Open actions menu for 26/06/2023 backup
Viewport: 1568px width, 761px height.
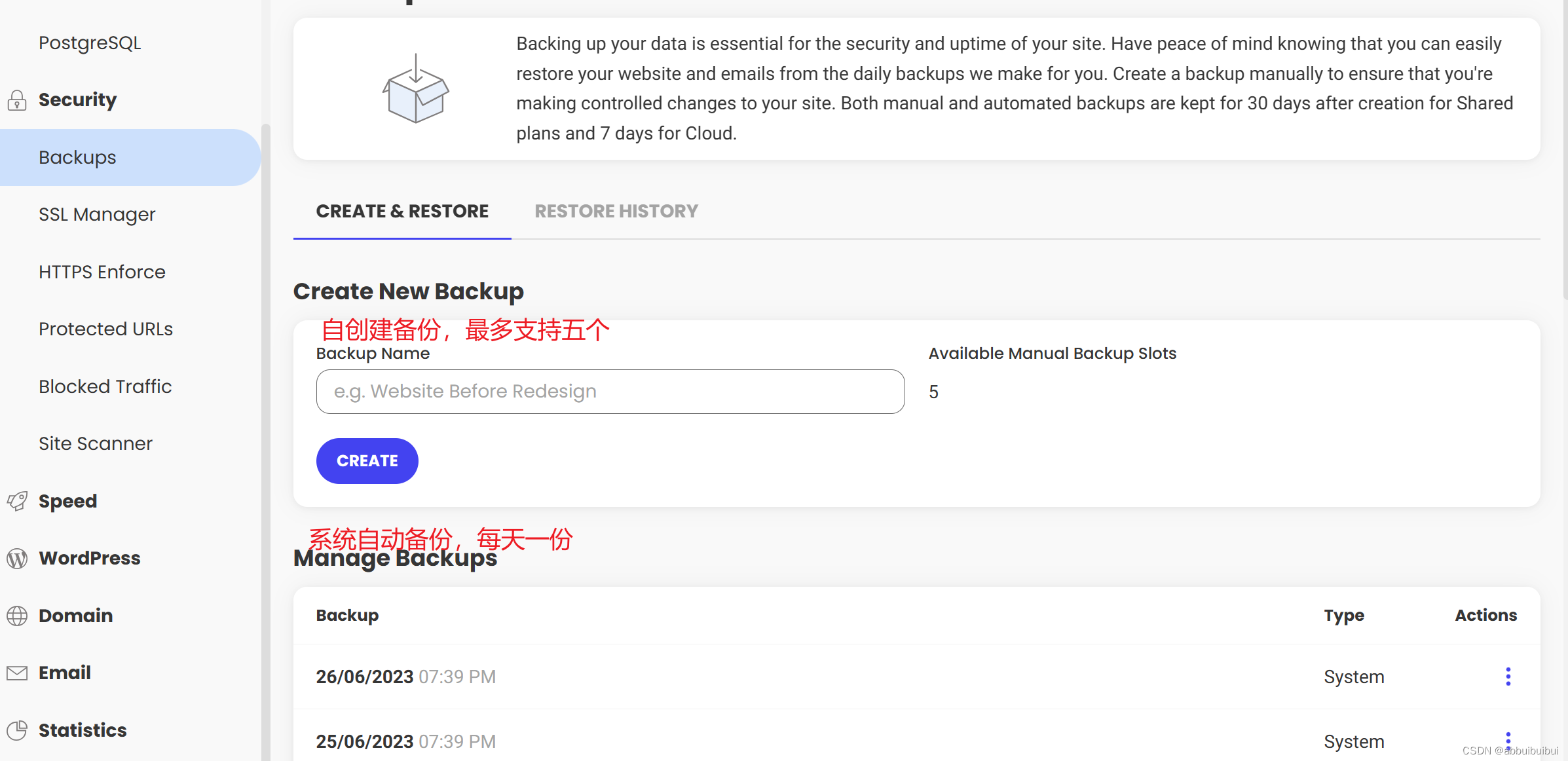click(1508, 677)
